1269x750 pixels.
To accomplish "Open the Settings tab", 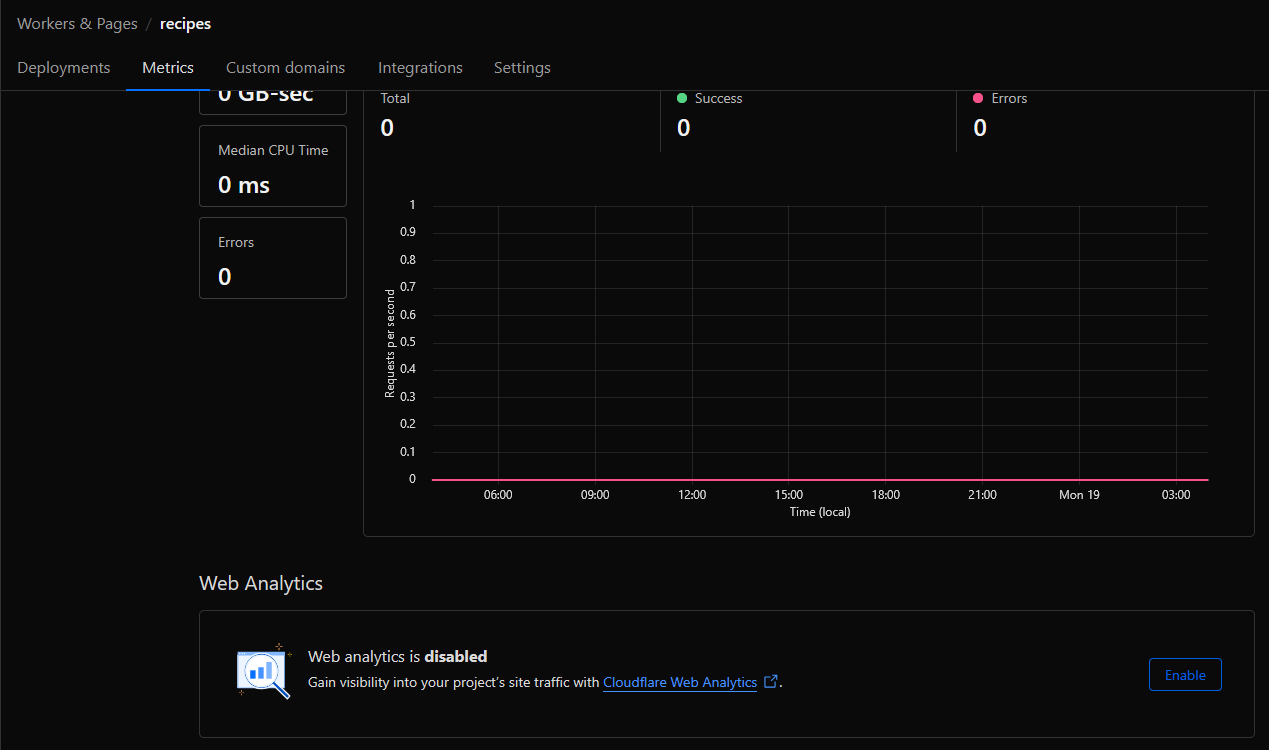I will point(522,68).
